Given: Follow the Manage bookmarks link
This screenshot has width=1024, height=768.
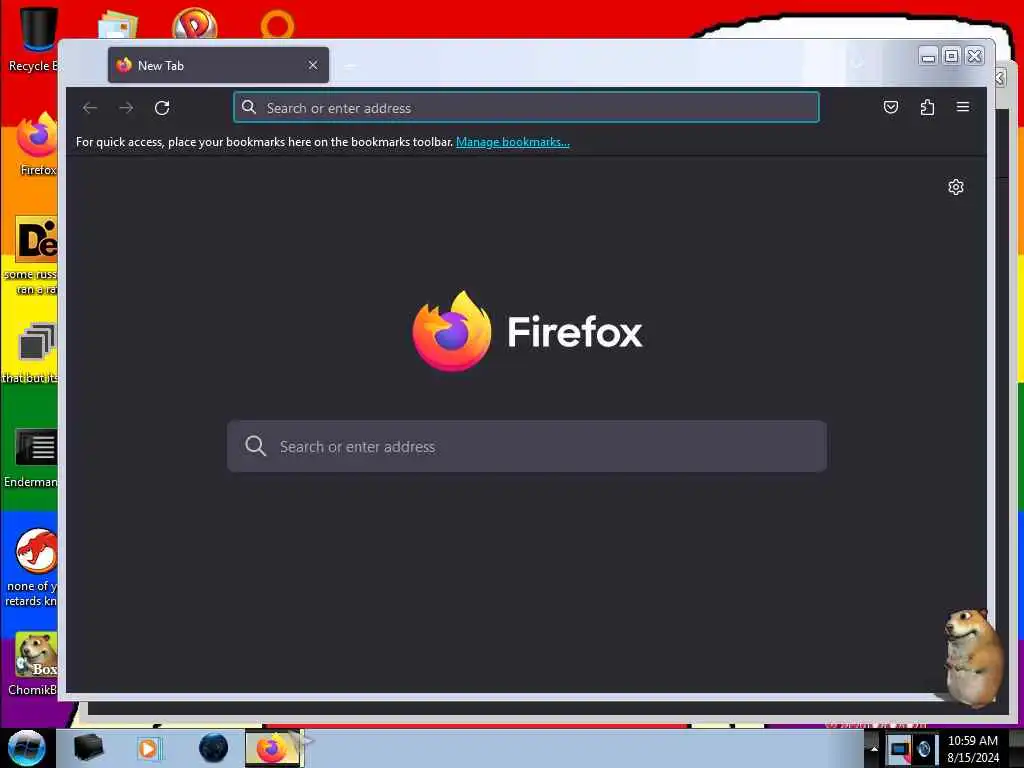Looking at the screenshot, I should click(513, 142).
